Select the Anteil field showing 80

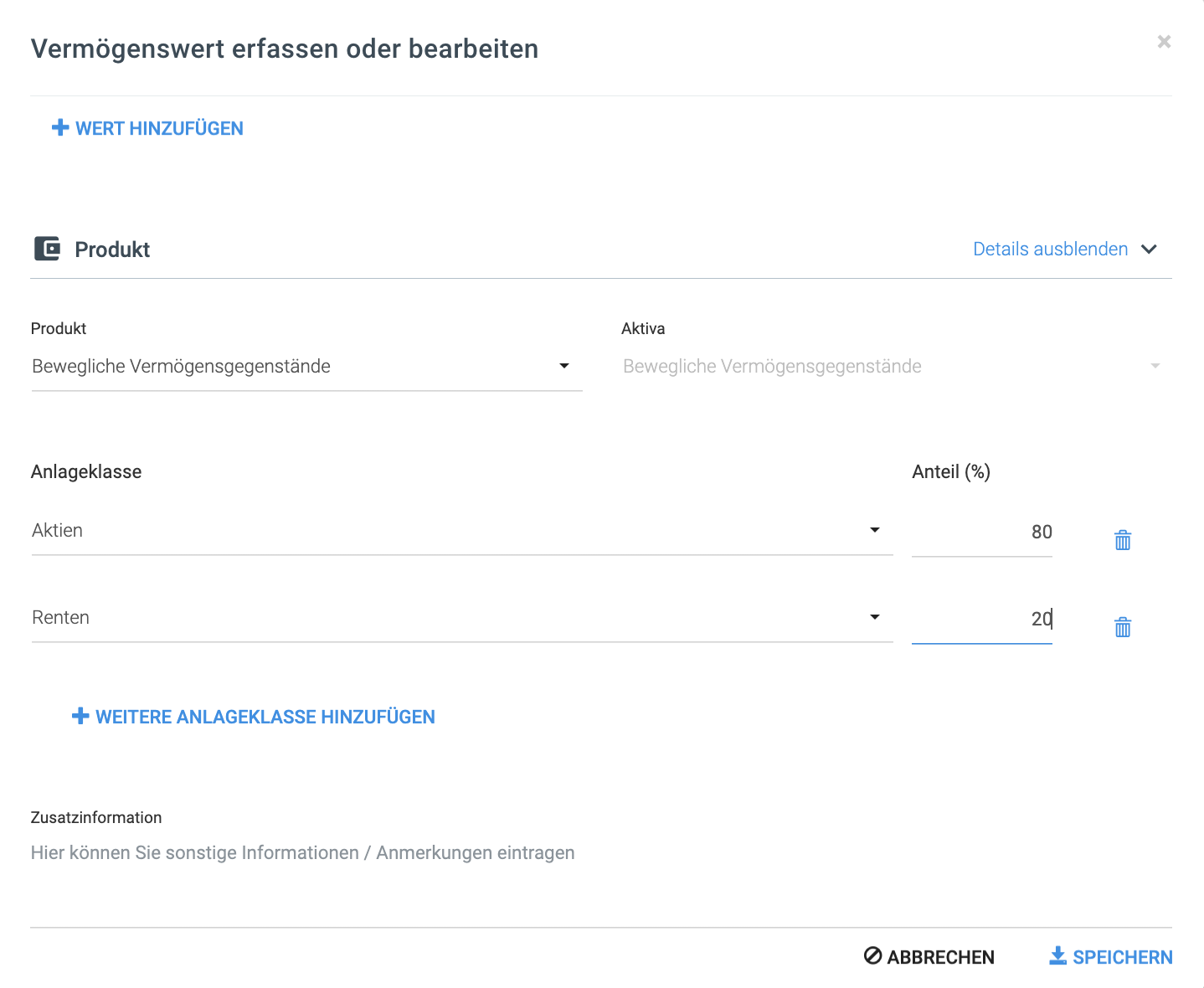pyautogui.click(x=982, y=531)
